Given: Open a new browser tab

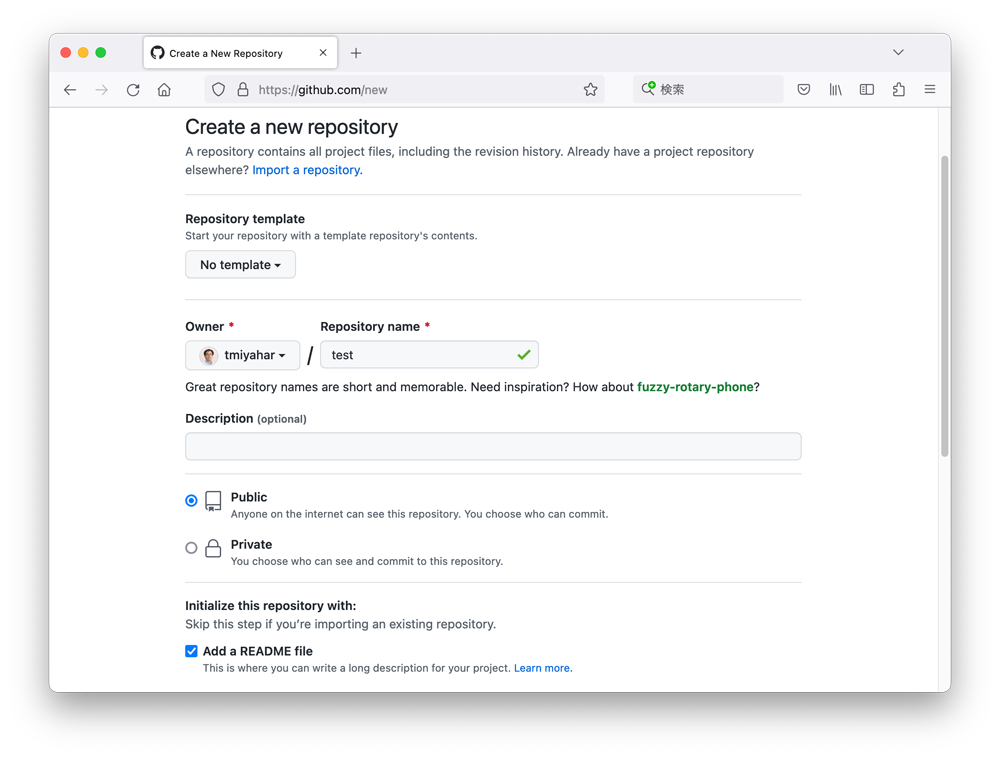Looking at the screenshot, I should tap(356, 53).
